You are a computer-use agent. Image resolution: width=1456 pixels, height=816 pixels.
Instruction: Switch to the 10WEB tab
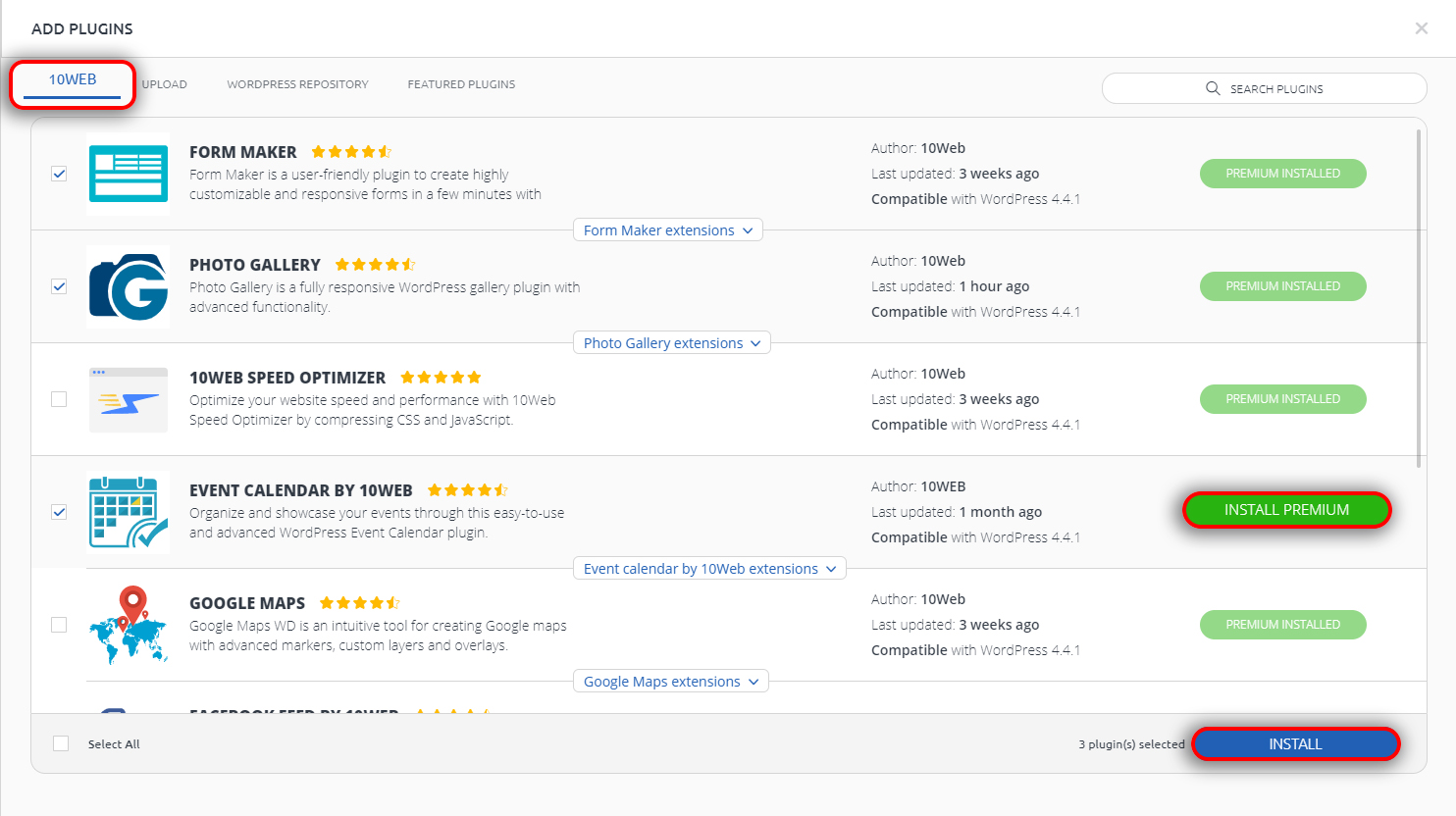tap(73, 80)
